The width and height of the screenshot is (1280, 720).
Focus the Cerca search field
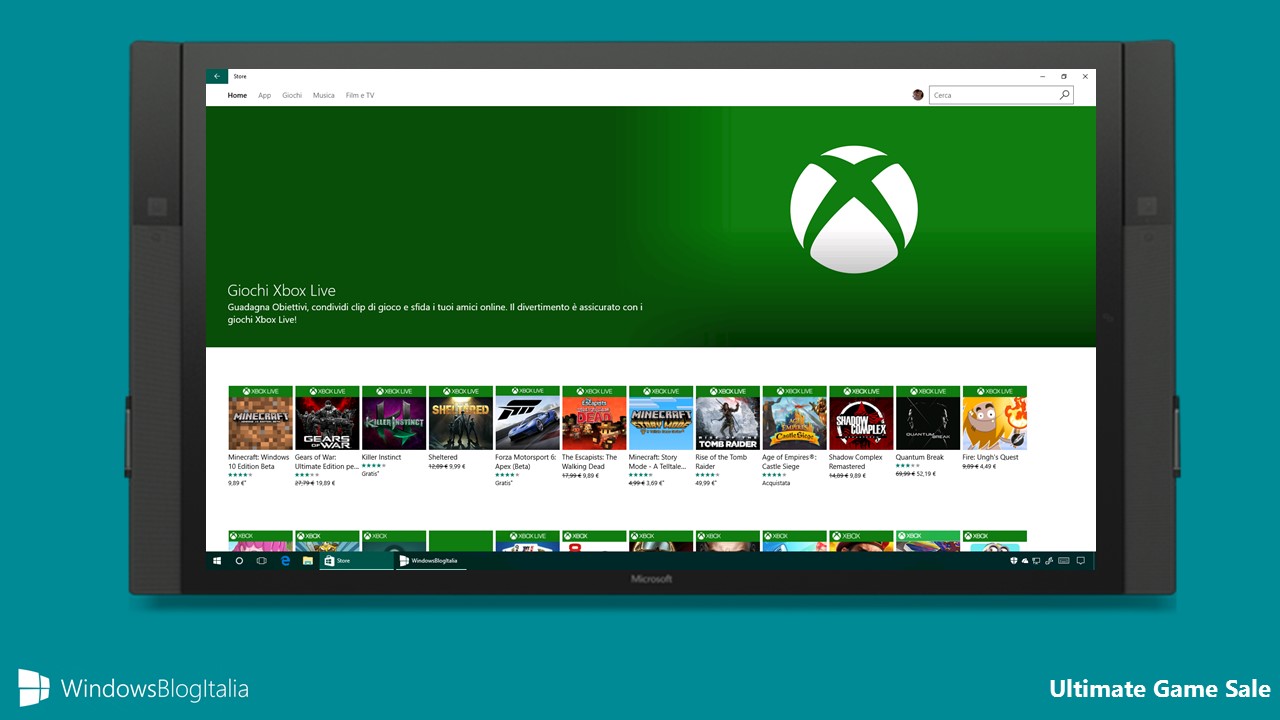[x=1001, y=95]
